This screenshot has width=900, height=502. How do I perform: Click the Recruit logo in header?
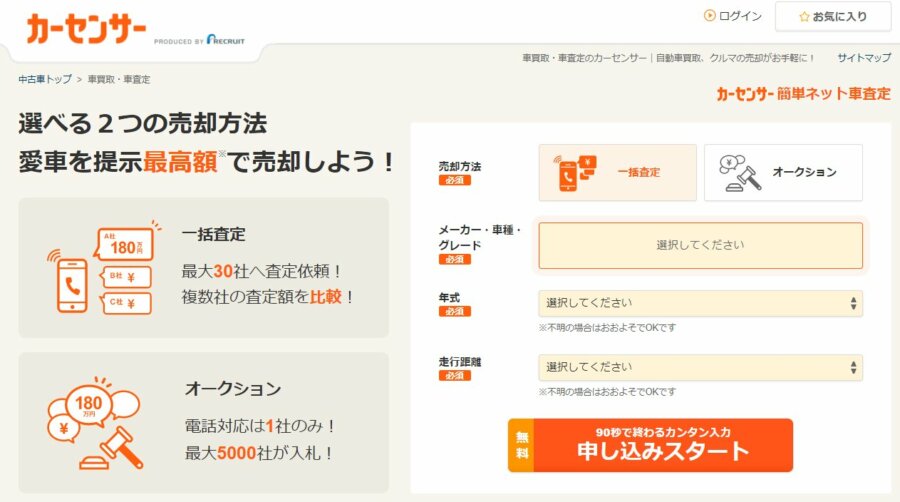225,40
